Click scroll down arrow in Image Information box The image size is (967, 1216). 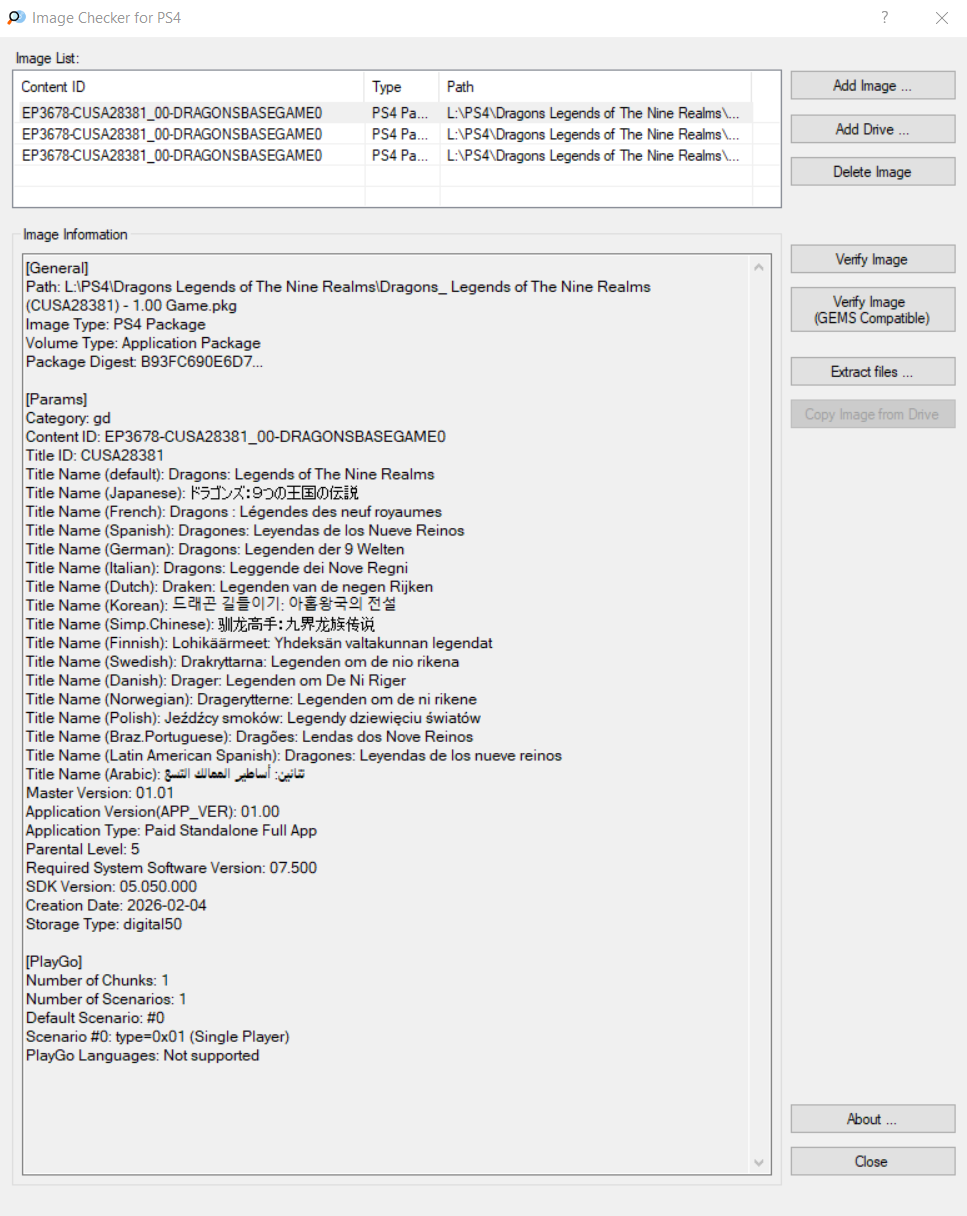pyautogui.click(x=759, y=1162)
